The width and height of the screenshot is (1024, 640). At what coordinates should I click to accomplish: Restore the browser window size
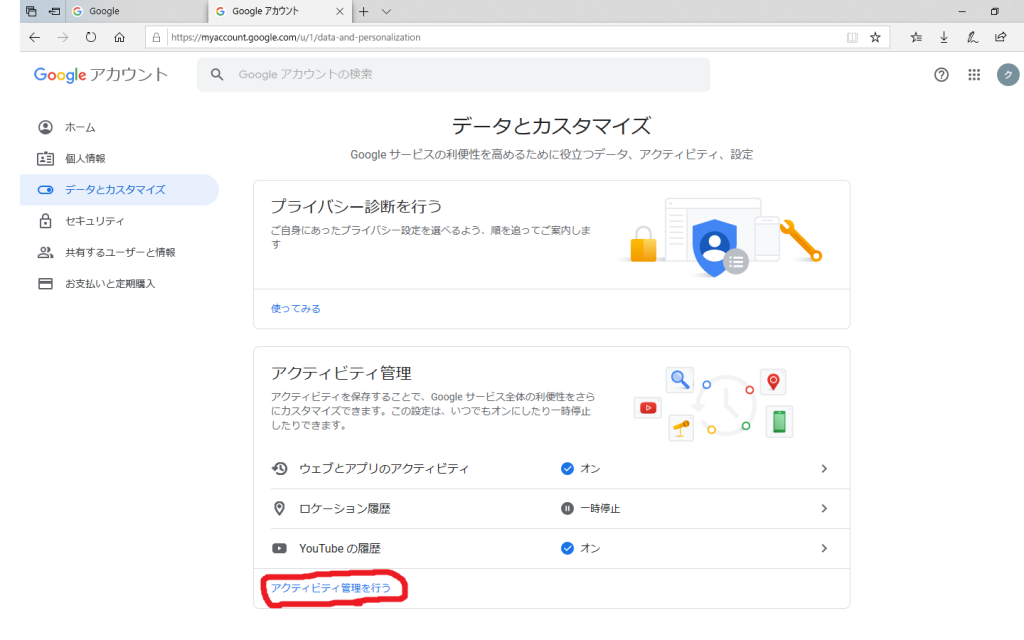pos(995,11)
